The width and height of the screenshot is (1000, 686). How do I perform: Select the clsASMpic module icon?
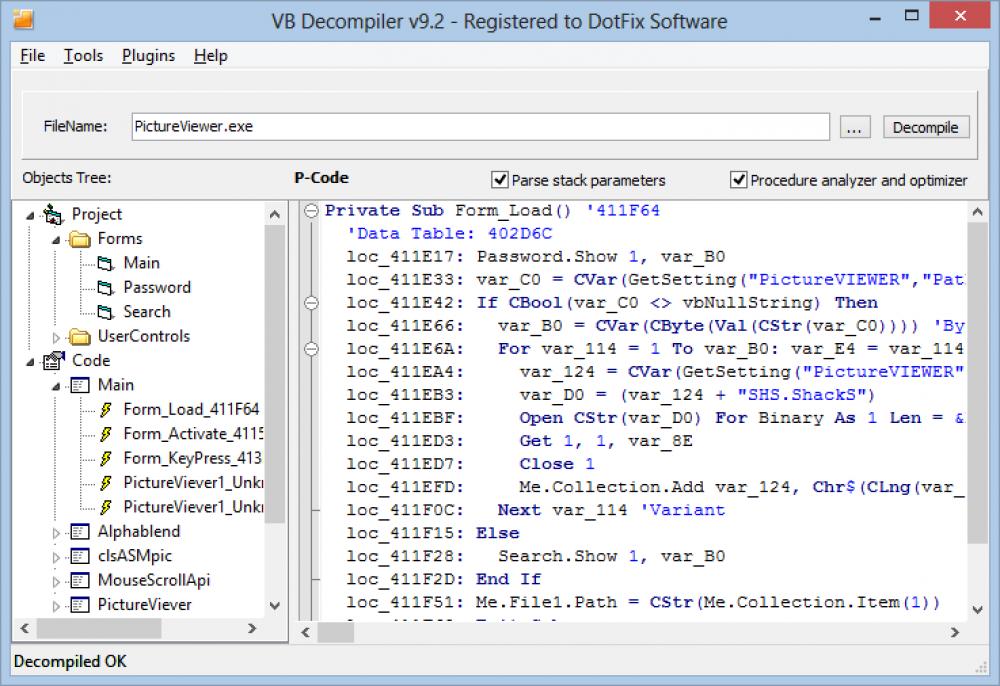(x=78, y=556)
